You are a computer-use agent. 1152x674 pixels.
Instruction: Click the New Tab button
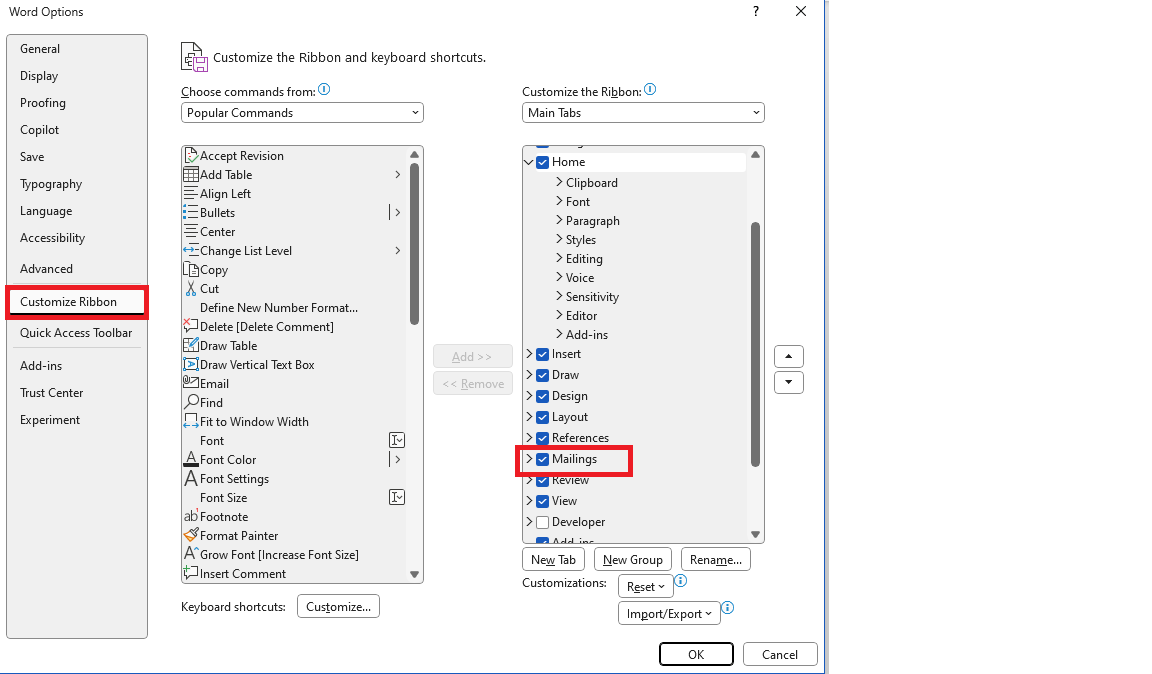[553, 559]
